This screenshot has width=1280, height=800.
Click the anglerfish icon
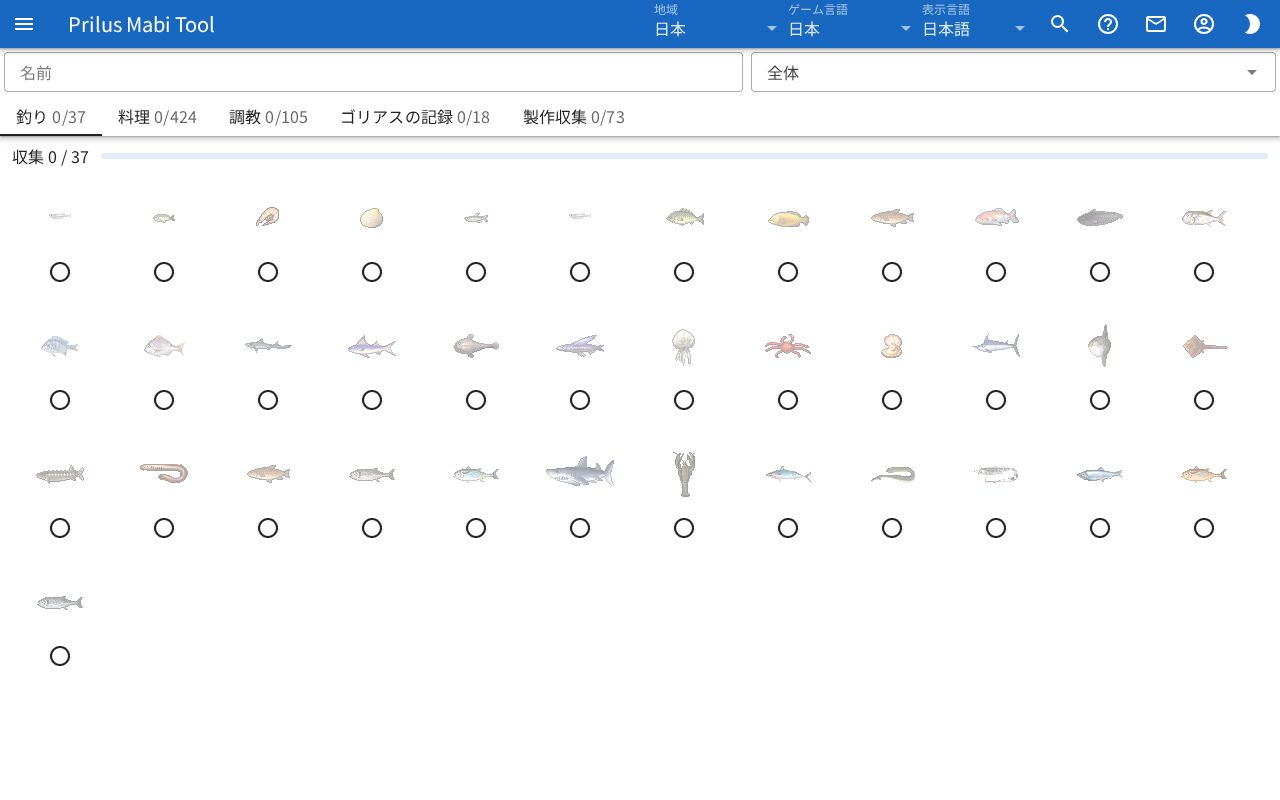pyautogui.click(x=476, y=346)
